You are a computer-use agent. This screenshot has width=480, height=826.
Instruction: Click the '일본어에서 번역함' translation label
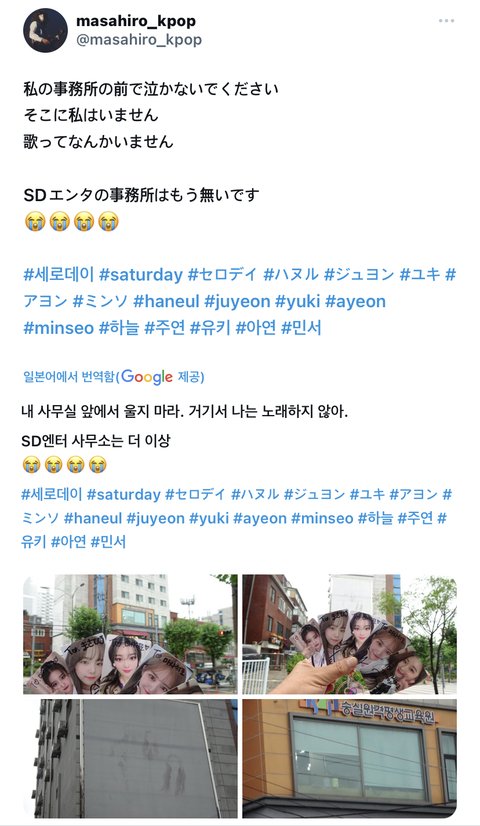[68, 377]
